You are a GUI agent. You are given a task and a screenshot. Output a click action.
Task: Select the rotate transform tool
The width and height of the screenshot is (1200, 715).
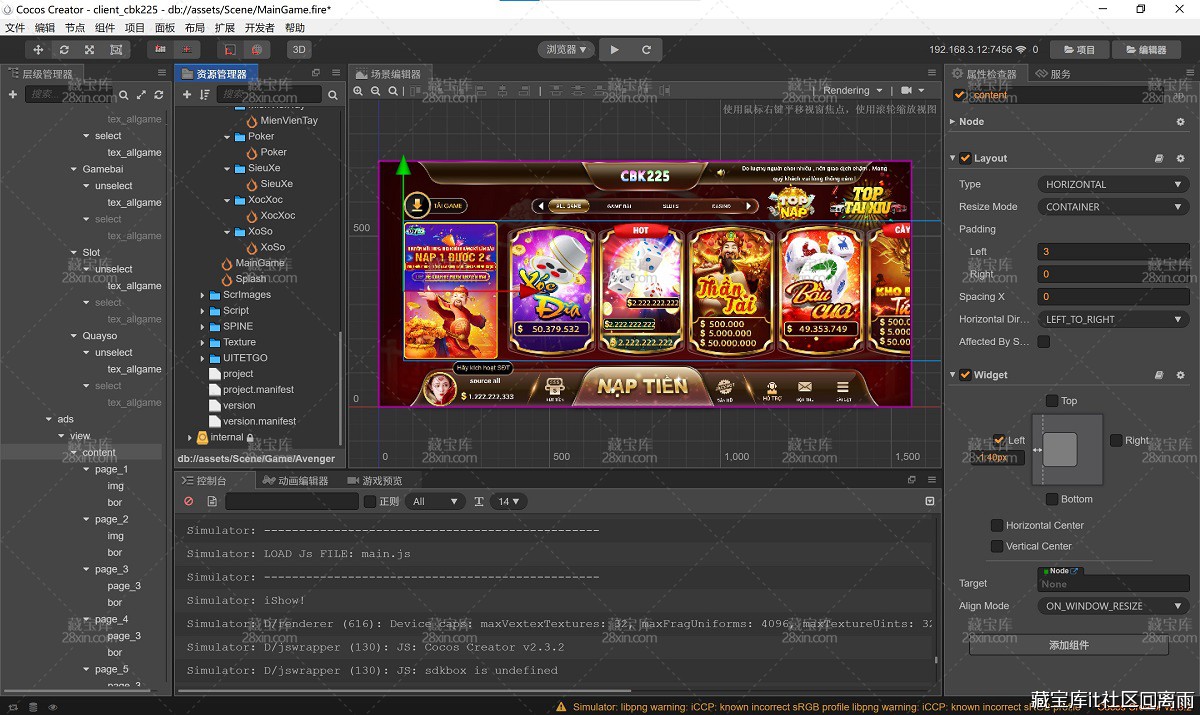(65, 49)
